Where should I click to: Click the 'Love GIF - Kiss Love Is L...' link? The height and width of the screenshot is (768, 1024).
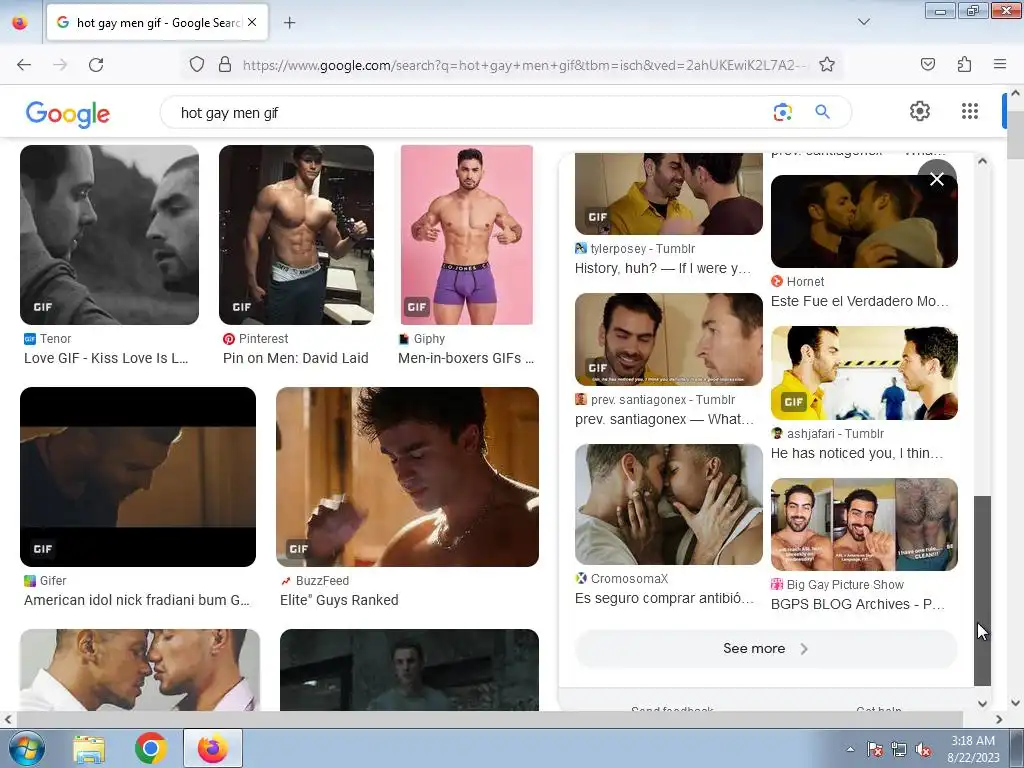106,358
